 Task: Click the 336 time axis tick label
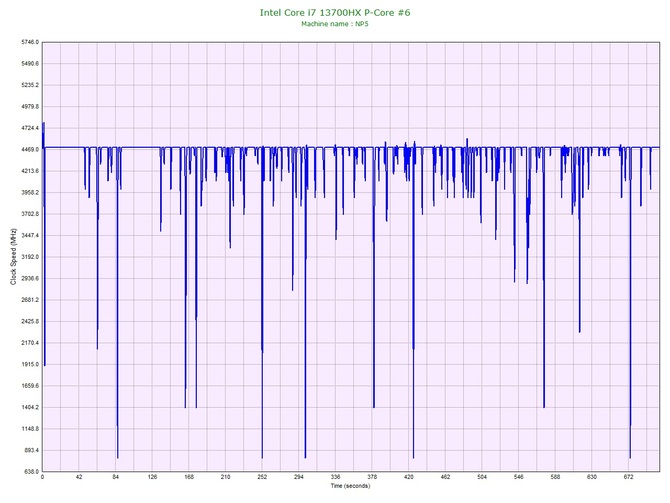click(x=335, y=477)
